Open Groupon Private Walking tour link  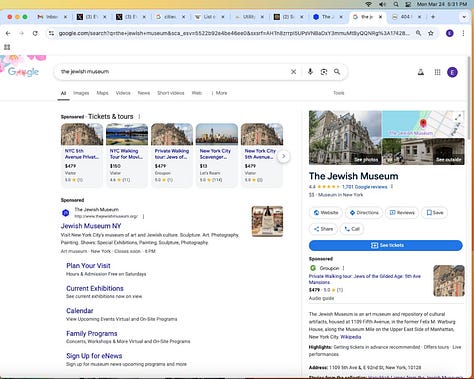tap(365, 279)
